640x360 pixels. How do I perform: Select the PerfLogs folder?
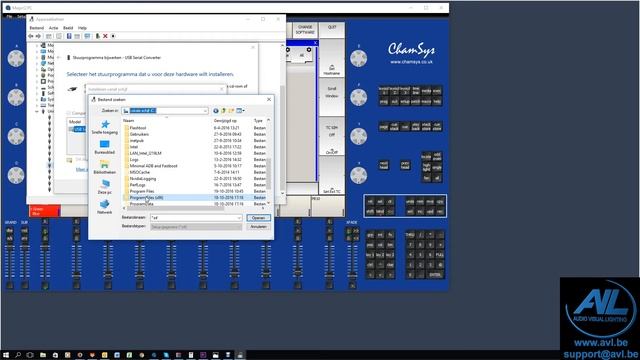point(138,185)
